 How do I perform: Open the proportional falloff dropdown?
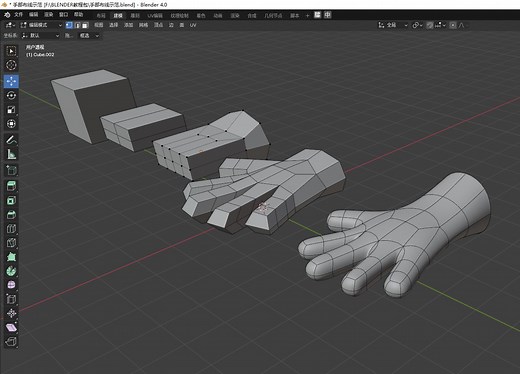(x=463, y=25)
